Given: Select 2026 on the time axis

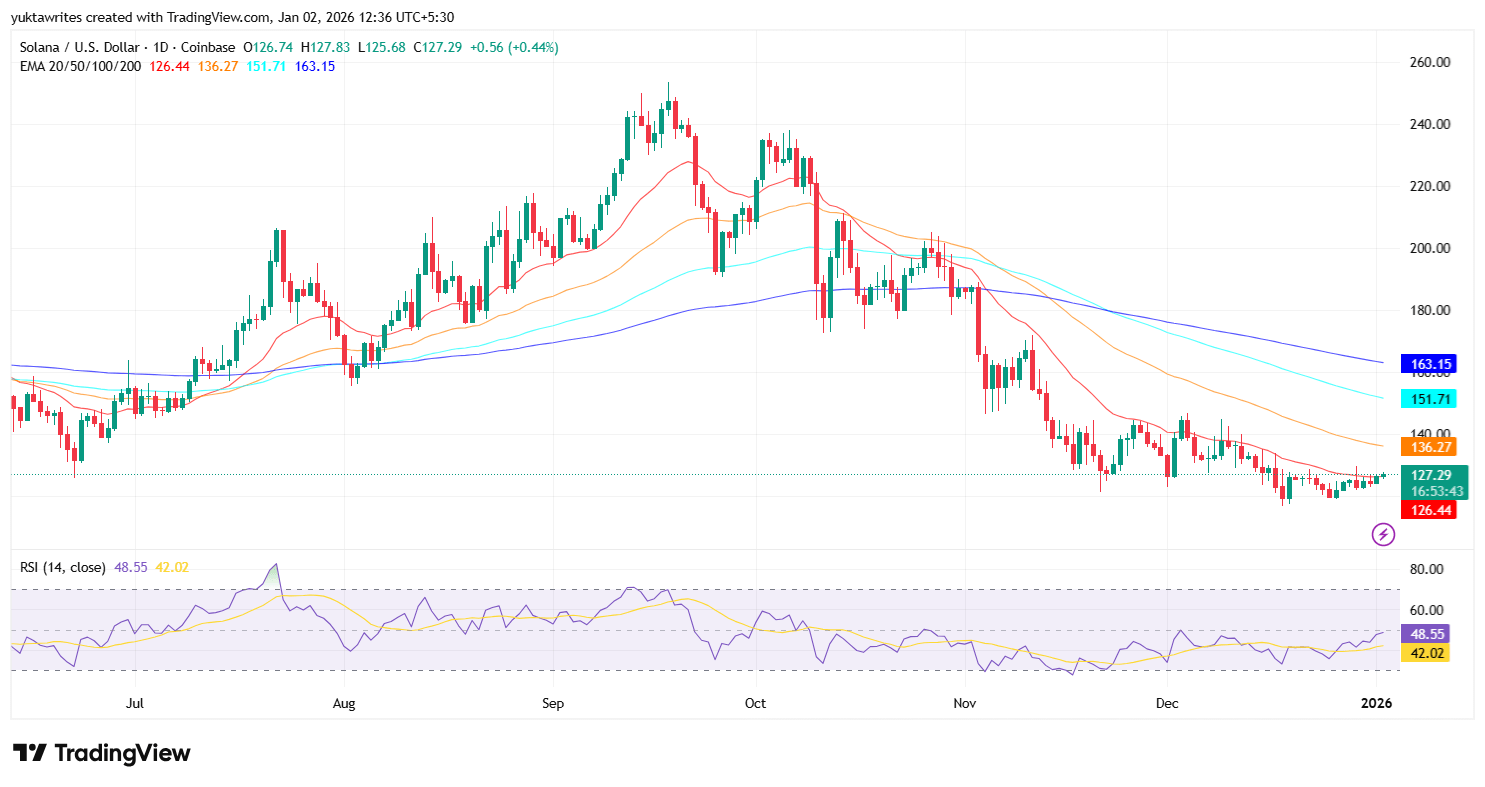Looking at the screenshot, I should click(x=1377, y=703).
